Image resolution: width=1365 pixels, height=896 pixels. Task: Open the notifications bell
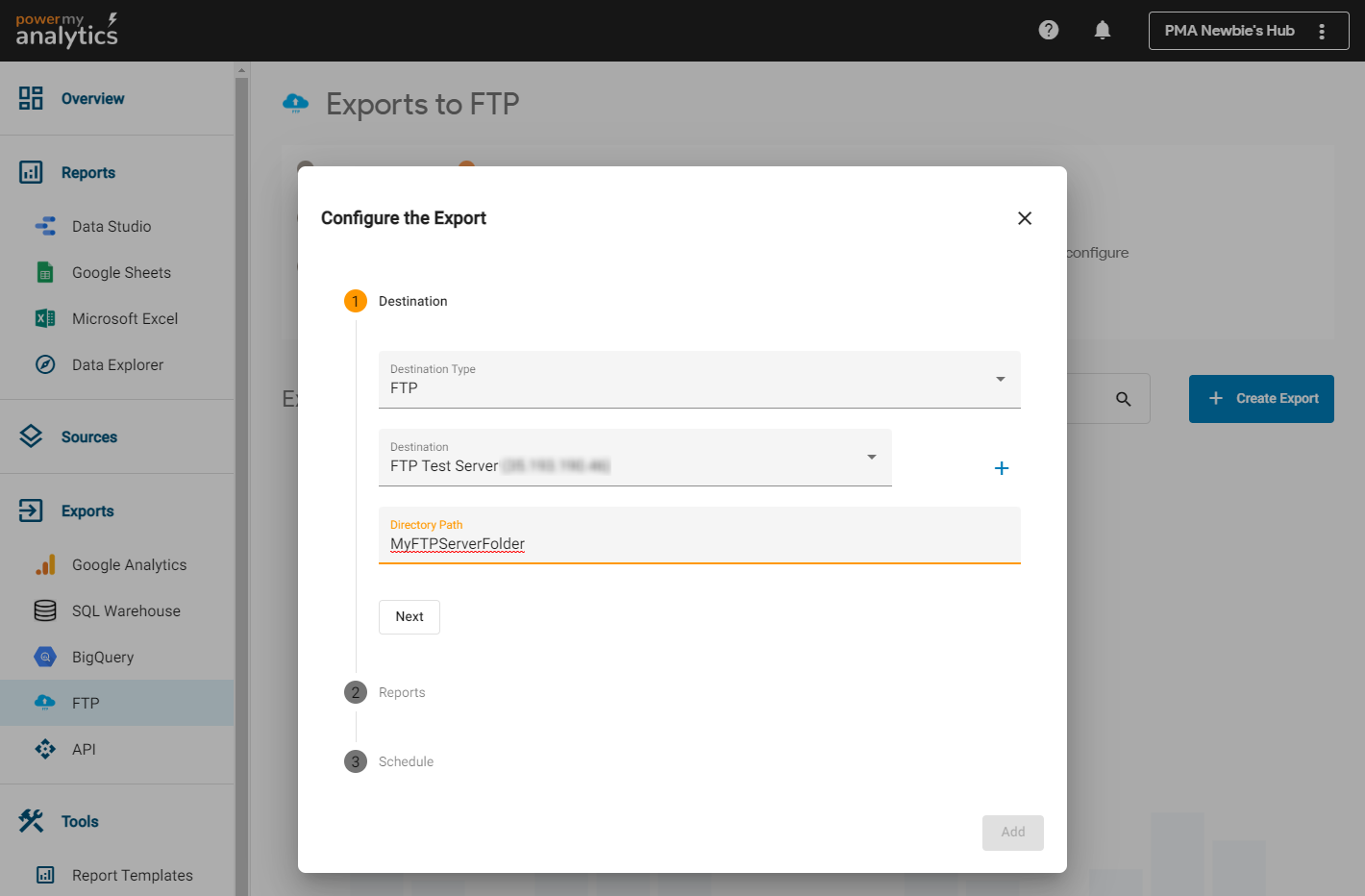(1103, 30)
